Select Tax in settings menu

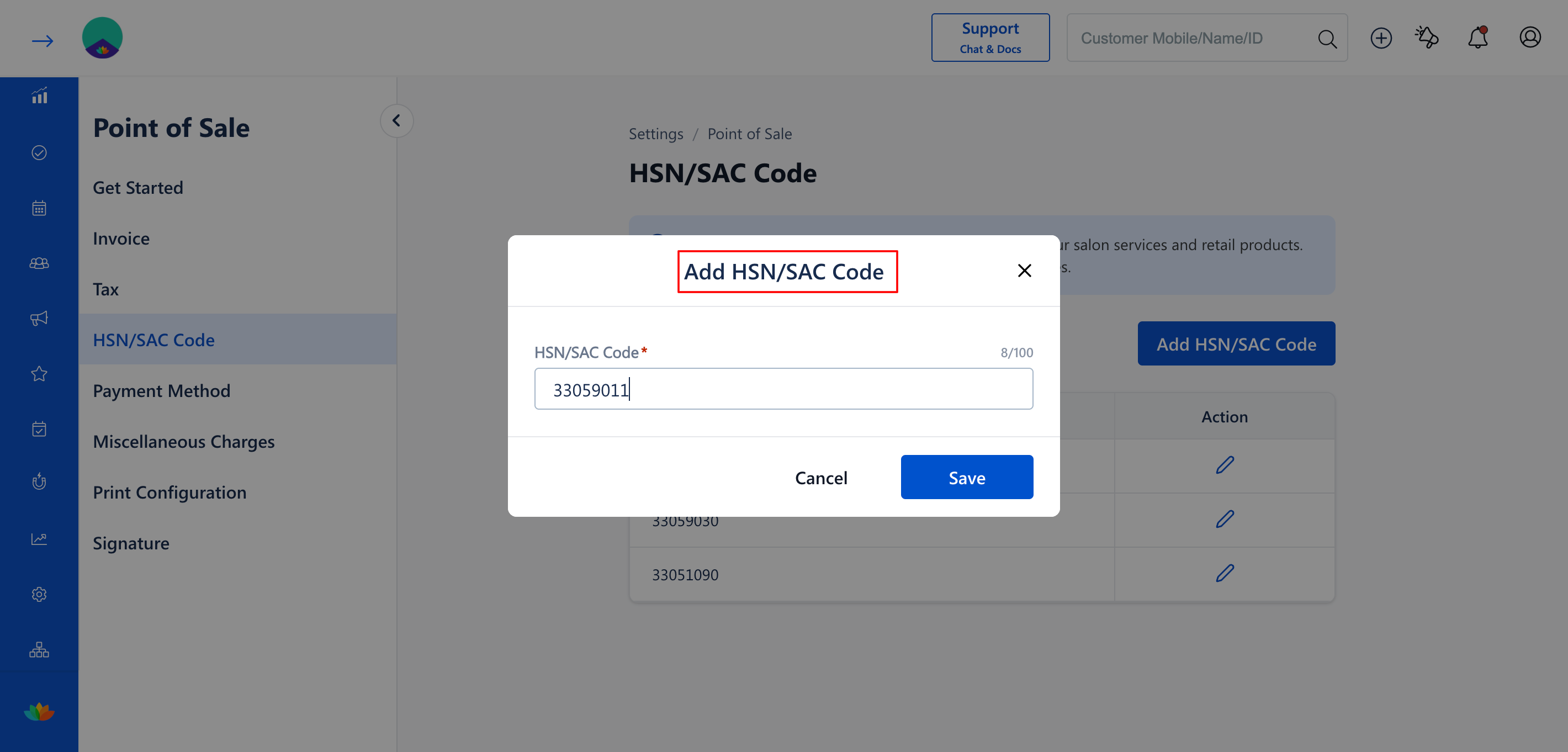pyautogui.click(x=105, y=289)
